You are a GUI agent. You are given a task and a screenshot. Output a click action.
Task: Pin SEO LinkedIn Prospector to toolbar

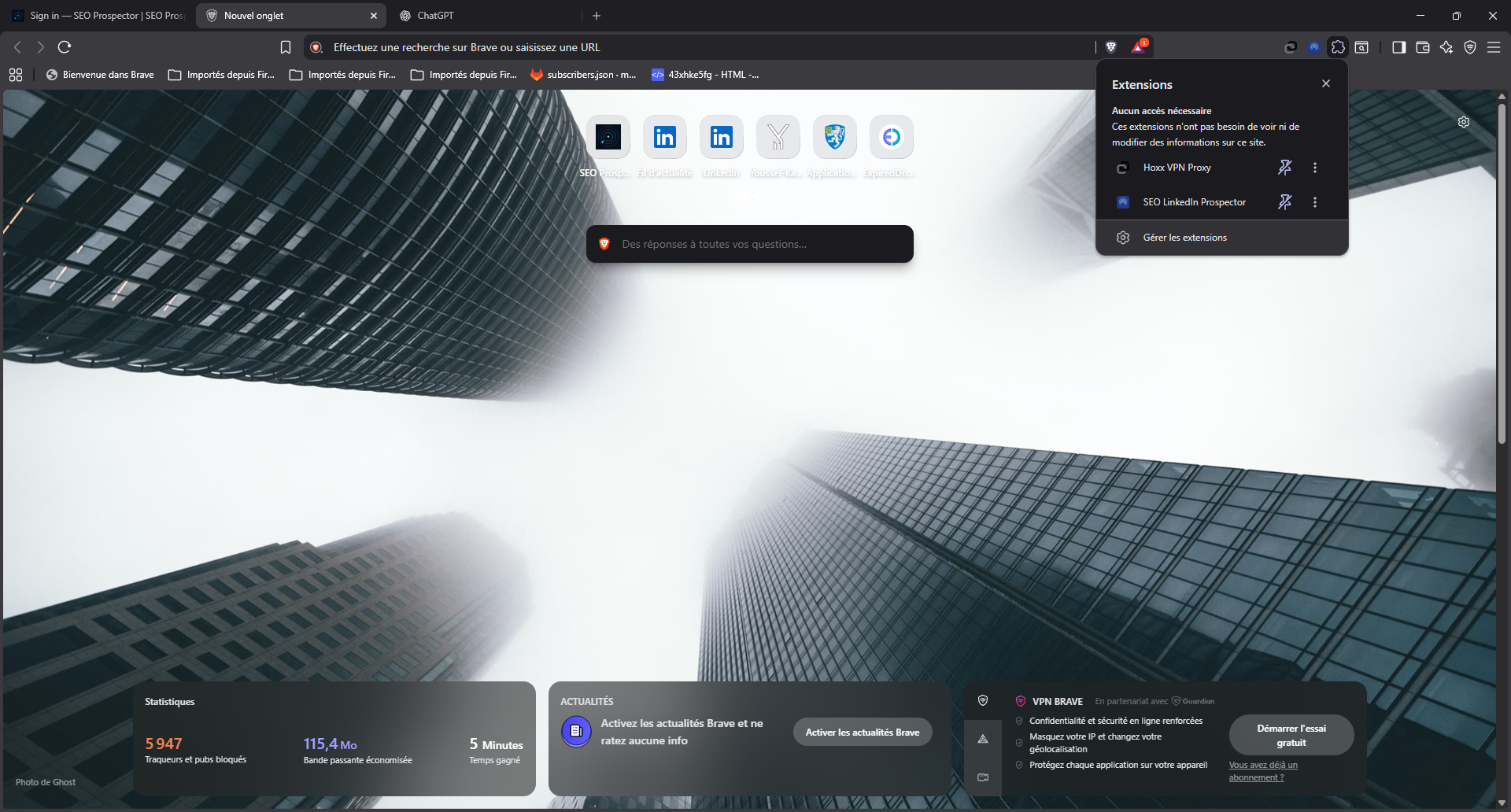pyautogui.click(x=1284, y=202)
